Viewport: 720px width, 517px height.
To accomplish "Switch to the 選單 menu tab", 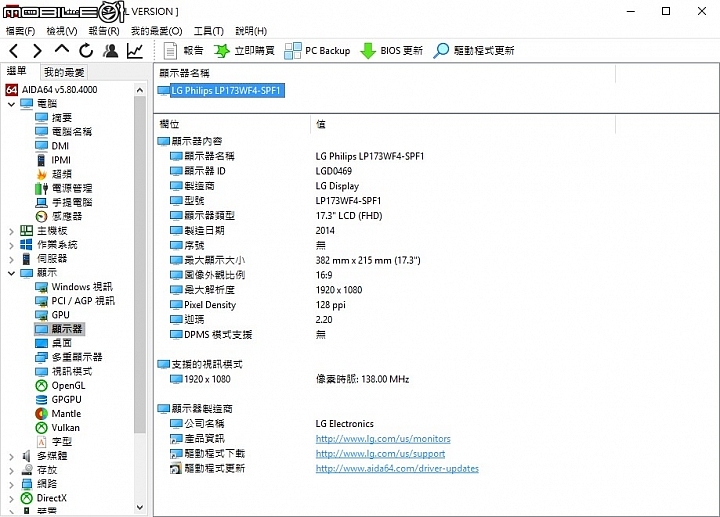I will click(x=17, y=71).
